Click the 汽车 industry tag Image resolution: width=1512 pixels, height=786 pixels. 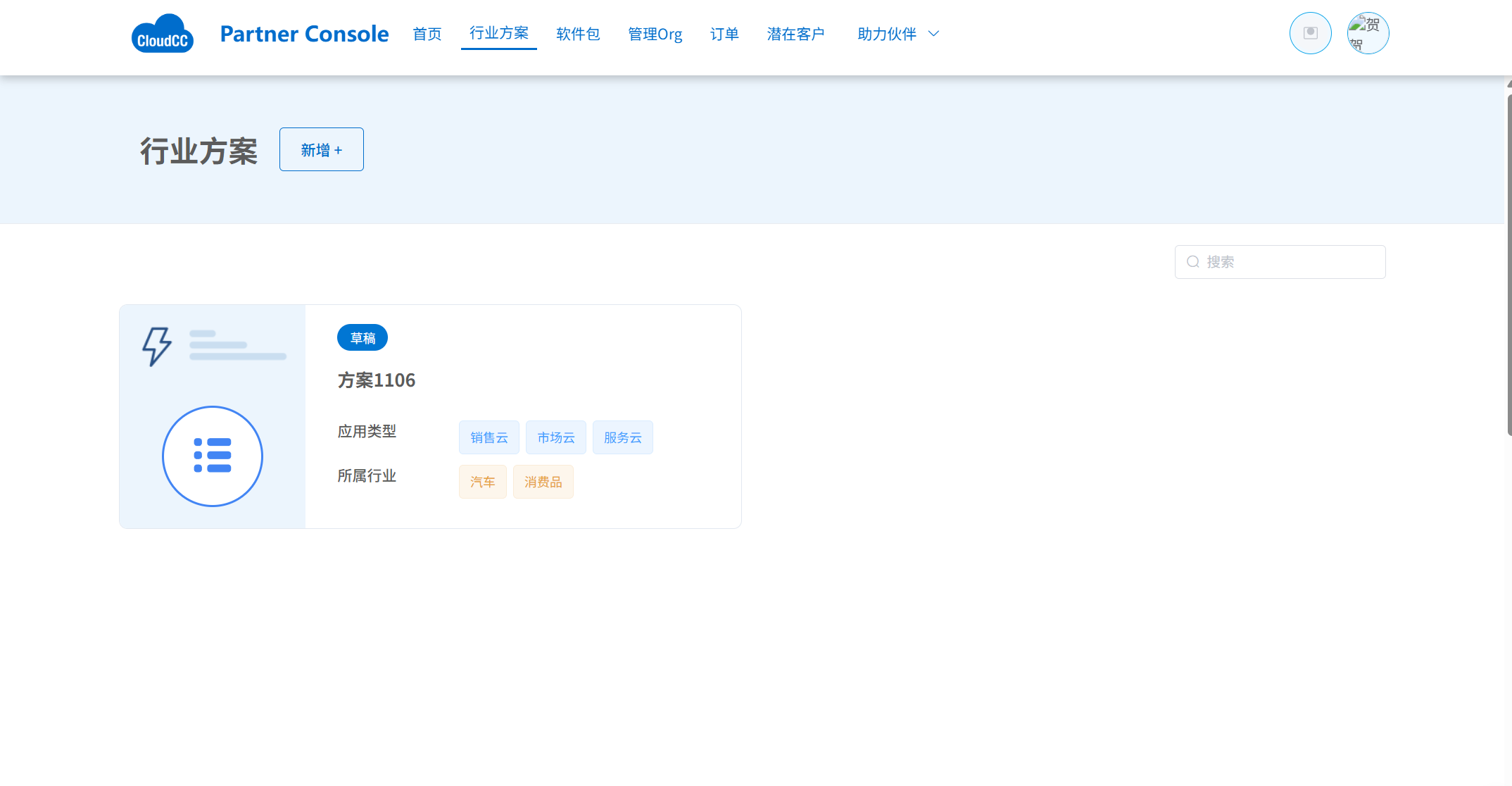[x=483, y=482]
